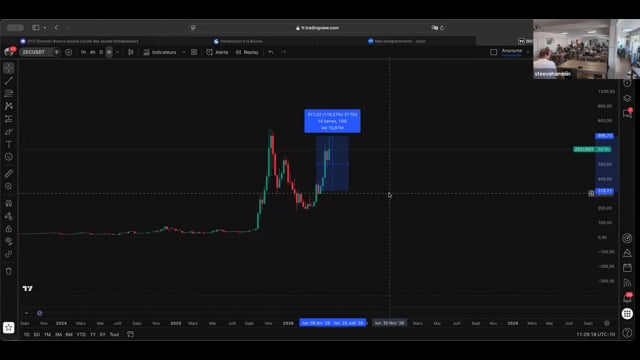
Task: Toggle stay in drawing mode
Action: [x=9, y=216]
